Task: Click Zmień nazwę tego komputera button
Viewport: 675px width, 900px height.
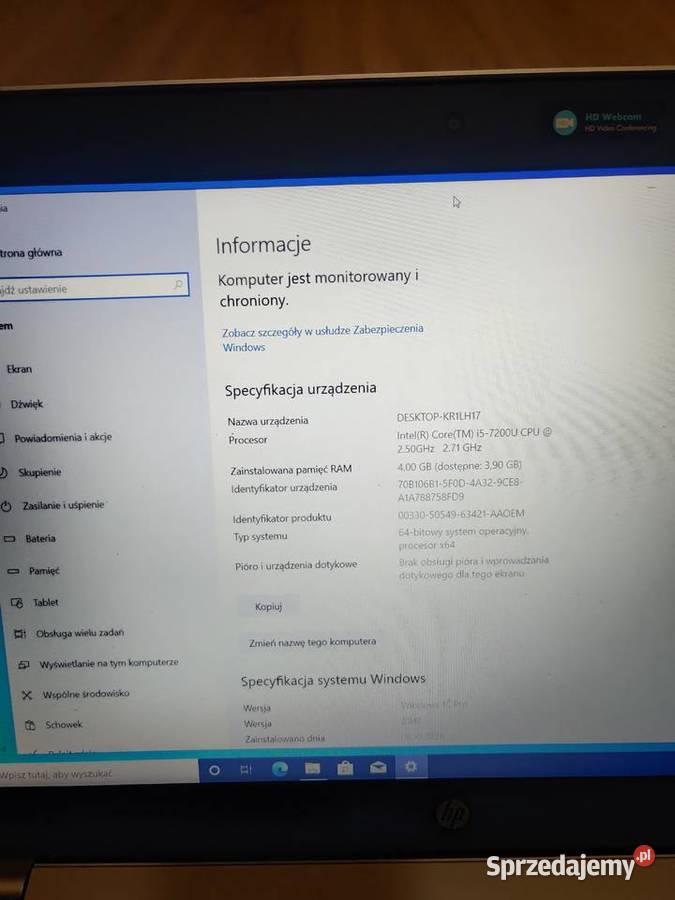Action: pyautogui.click(x=313, y=642)
